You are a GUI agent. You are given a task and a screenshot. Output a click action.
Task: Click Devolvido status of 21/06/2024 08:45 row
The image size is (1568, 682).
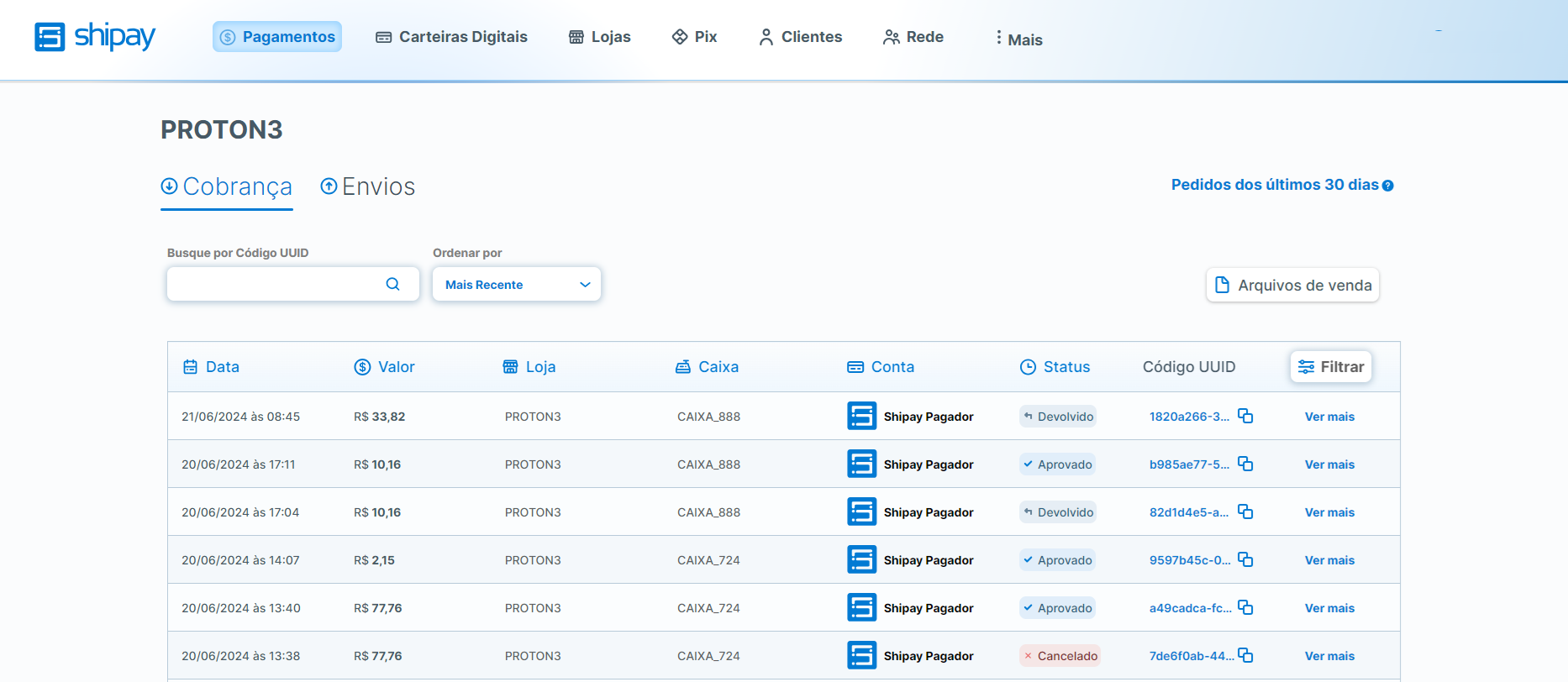pos(1058,417)
